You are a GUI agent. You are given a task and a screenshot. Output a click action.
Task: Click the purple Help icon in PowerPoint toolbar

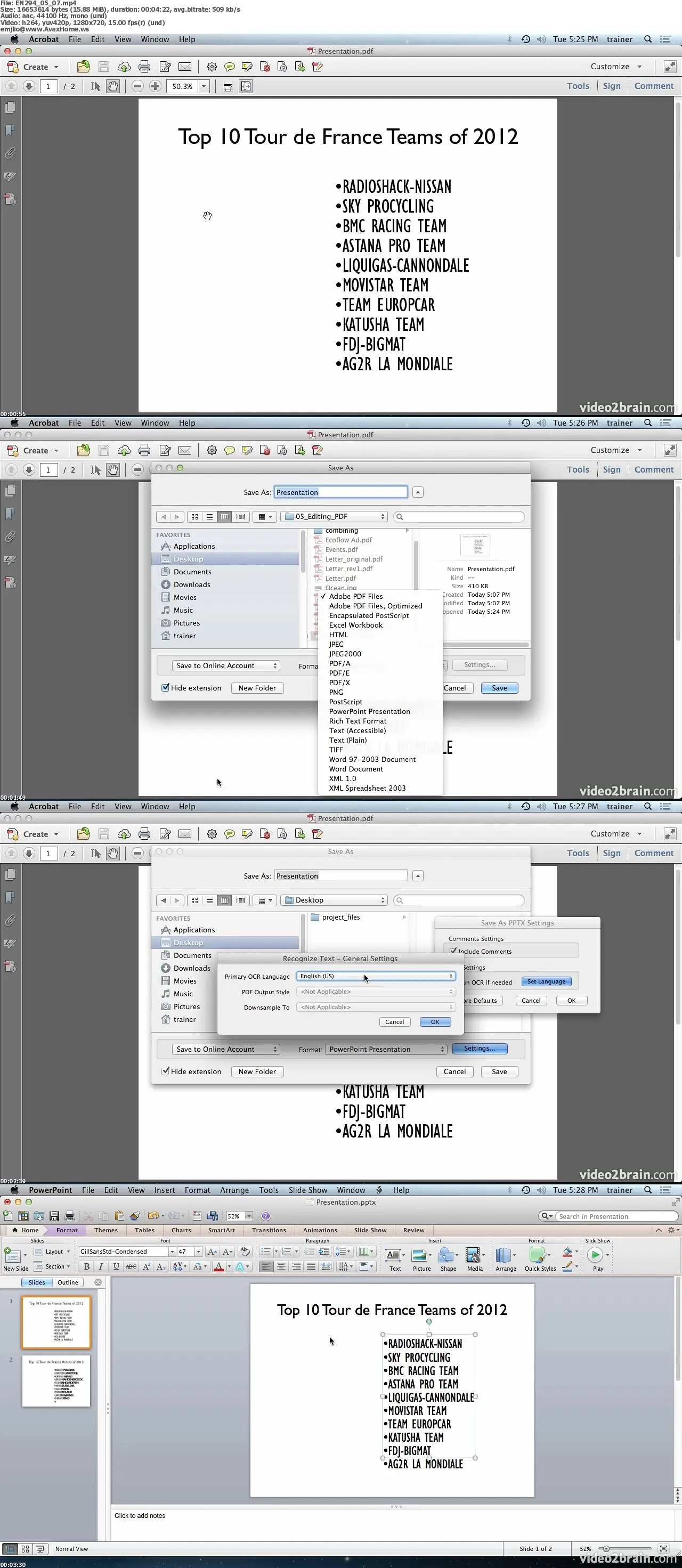click(x=266, y=1216)
